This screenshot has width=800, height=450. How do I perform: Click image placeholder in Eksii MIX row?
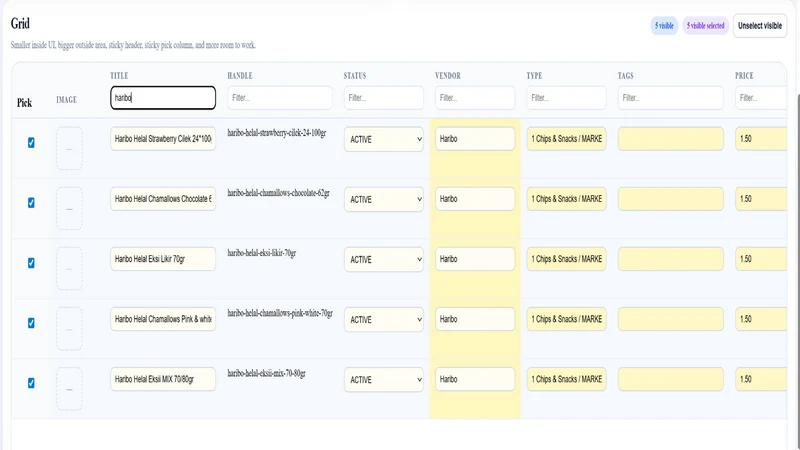coord(69,389)
